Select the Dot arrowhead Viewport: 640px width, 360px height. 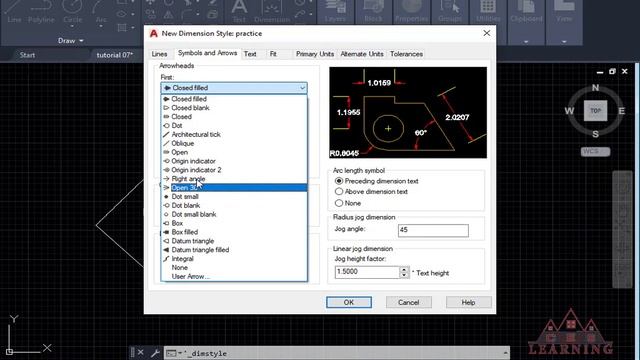(234, 126)
